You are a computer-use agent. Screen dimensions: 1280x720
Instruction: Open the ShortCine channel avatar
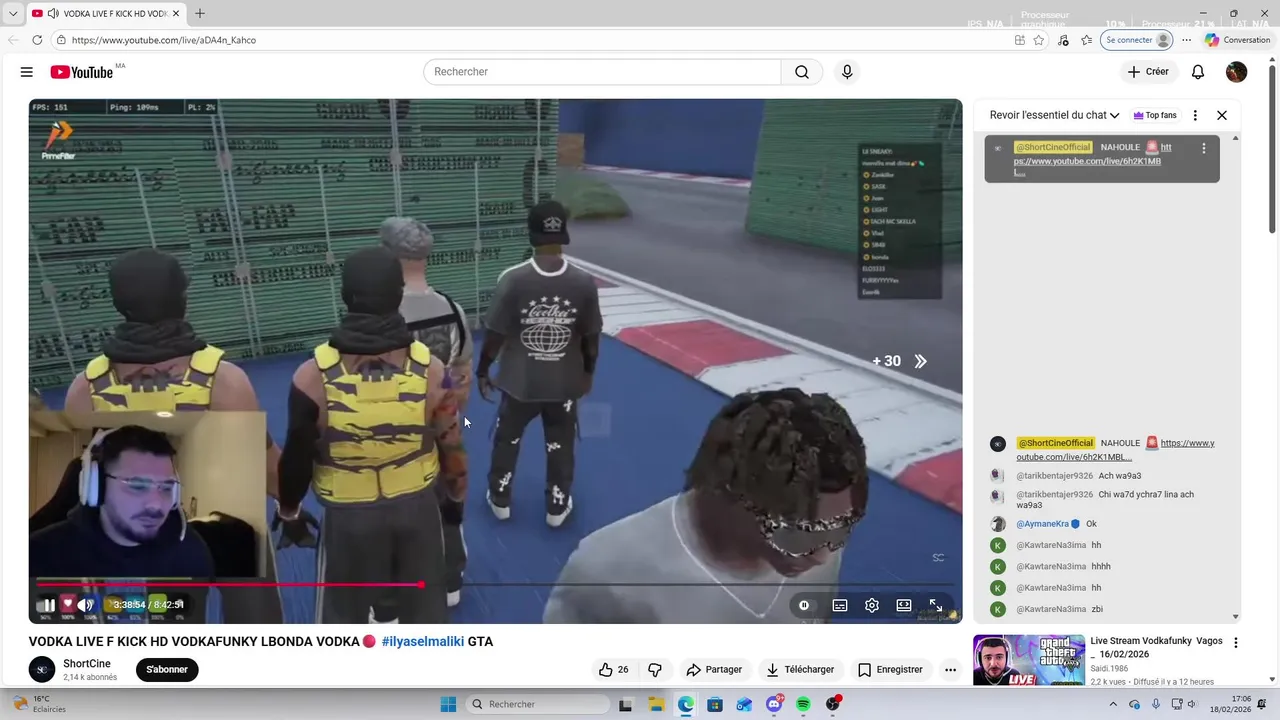(42, 670)
